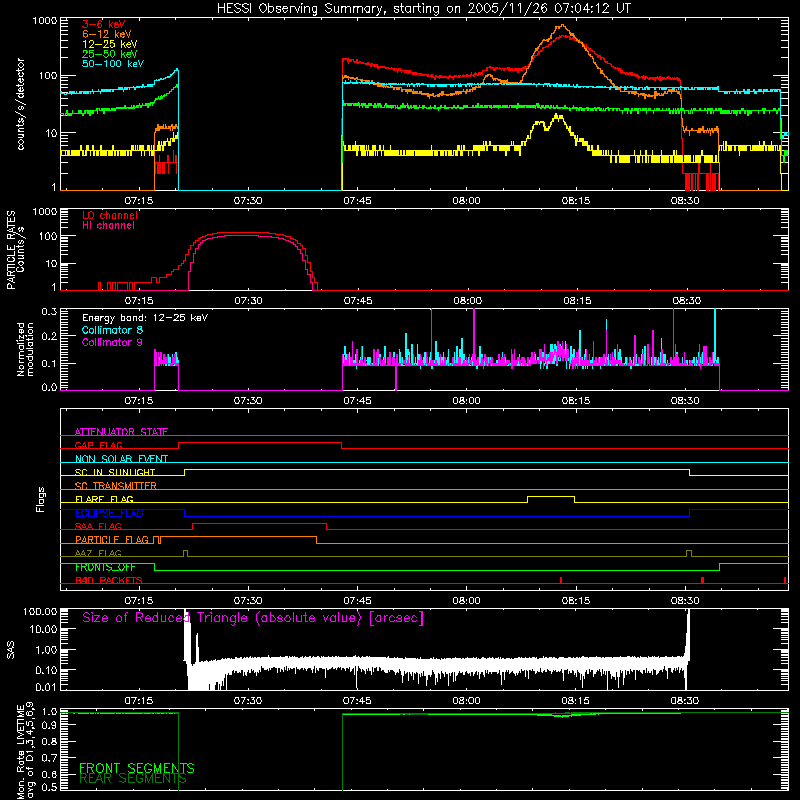This screenshot has height=800, width=800.
Task: Click the BAD_PACKETS spike near 08:13
Action: (561, 580)
